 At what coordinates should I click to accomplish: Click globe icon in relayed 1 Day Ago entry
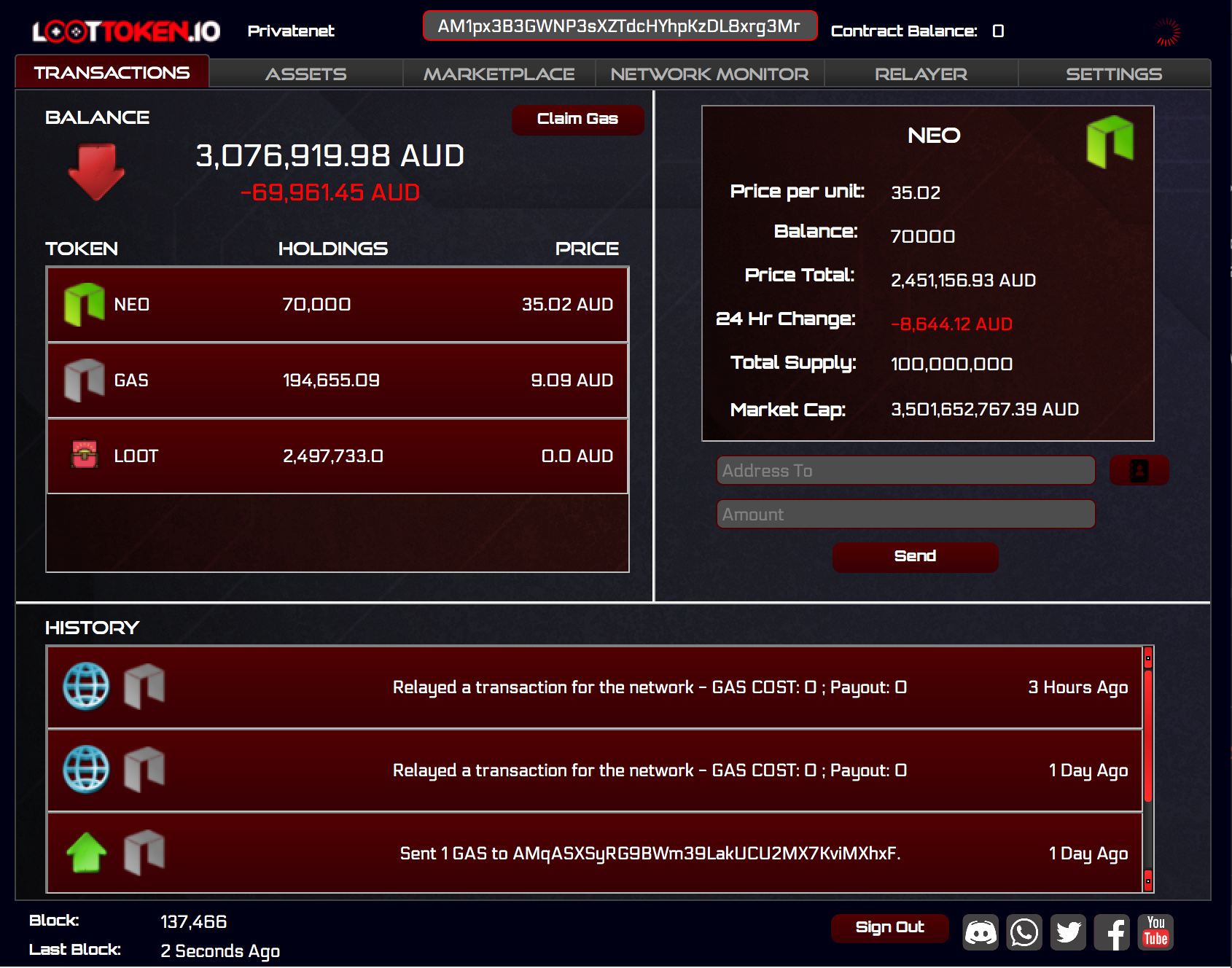tap(86, 769)
